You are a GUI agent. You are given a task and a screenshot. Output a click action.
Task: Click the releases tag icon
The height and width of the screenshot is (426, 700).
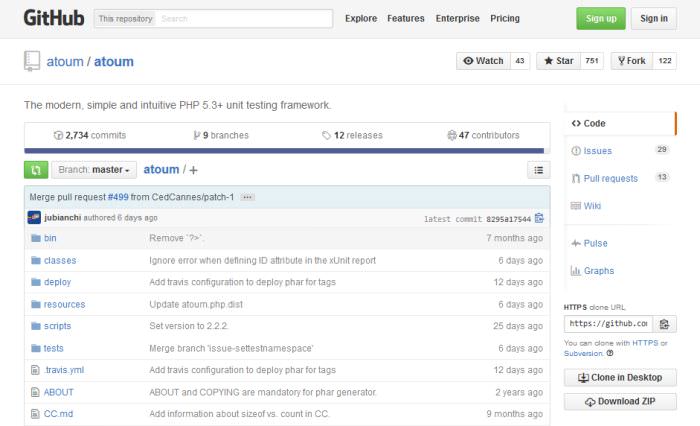[x=326, y=135]
